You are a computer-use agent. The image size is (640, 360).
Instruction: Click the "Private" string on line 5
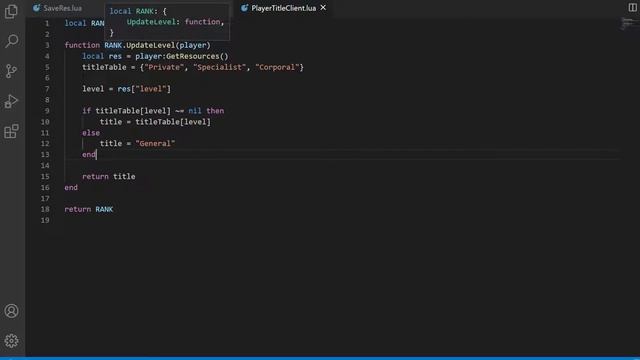pyautogui.click(x=164, y=67)
